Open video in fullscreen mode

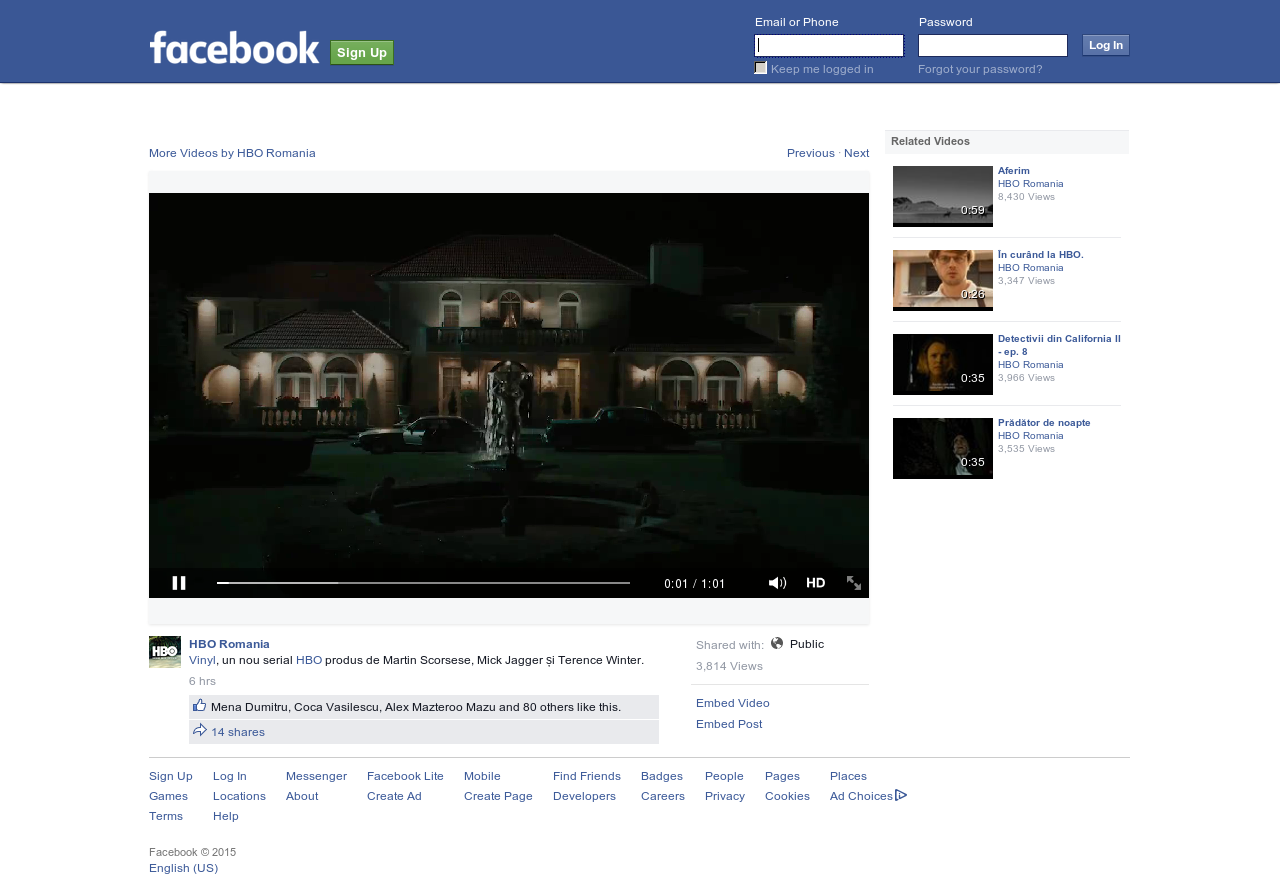point(854,583)
